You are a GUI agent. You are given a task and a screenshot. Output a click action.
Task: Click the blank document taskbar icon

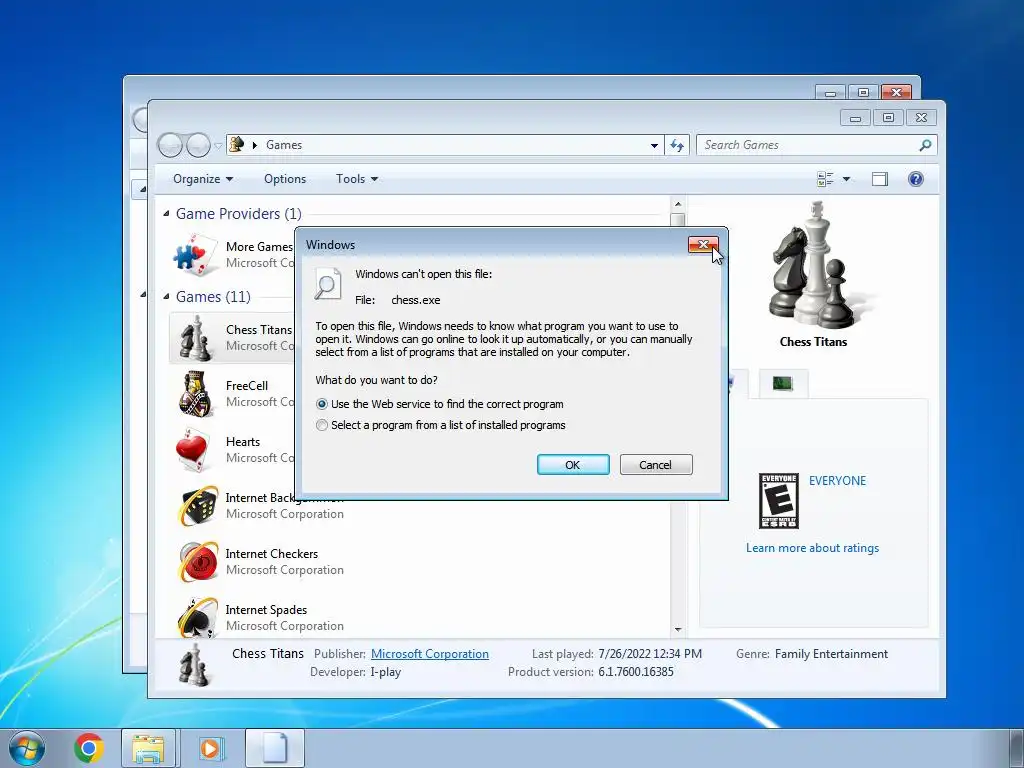pos(275,748)
